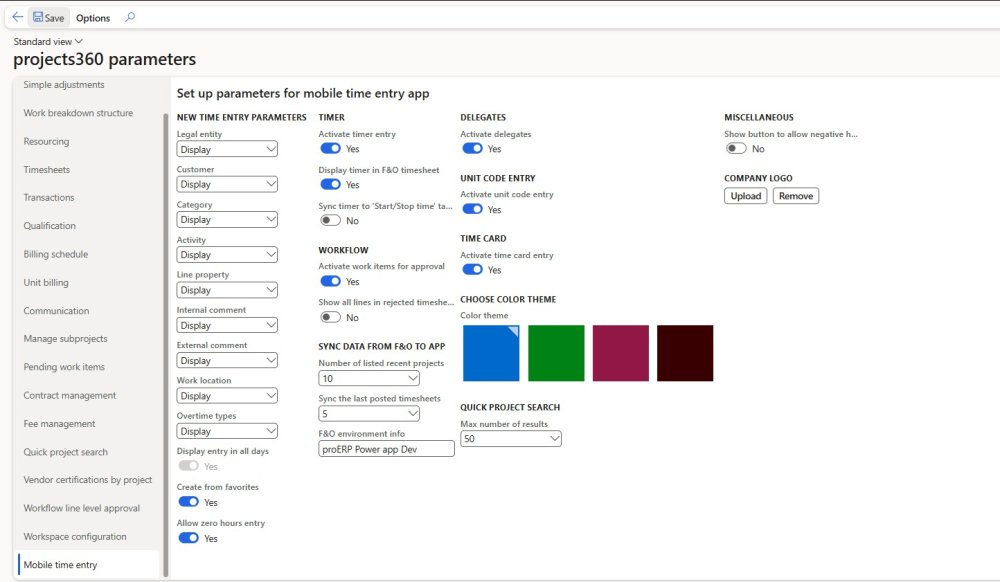1000x582 pixels.
Task: Open the Overtime types dropdown
Action: coord(227,431)
